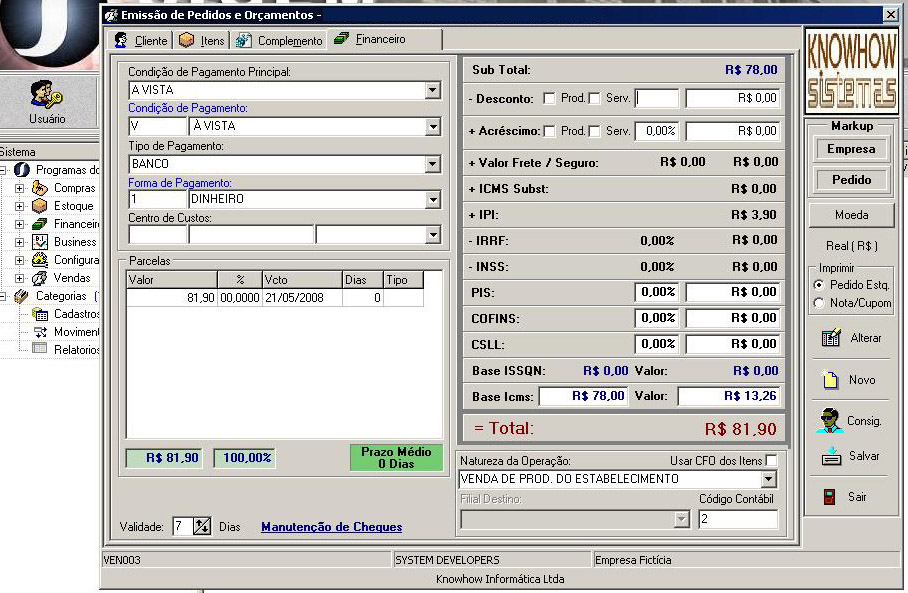Open Tipo de Pagamento dropdown
This screenshot has width=908, height=593.
[432, 163]
